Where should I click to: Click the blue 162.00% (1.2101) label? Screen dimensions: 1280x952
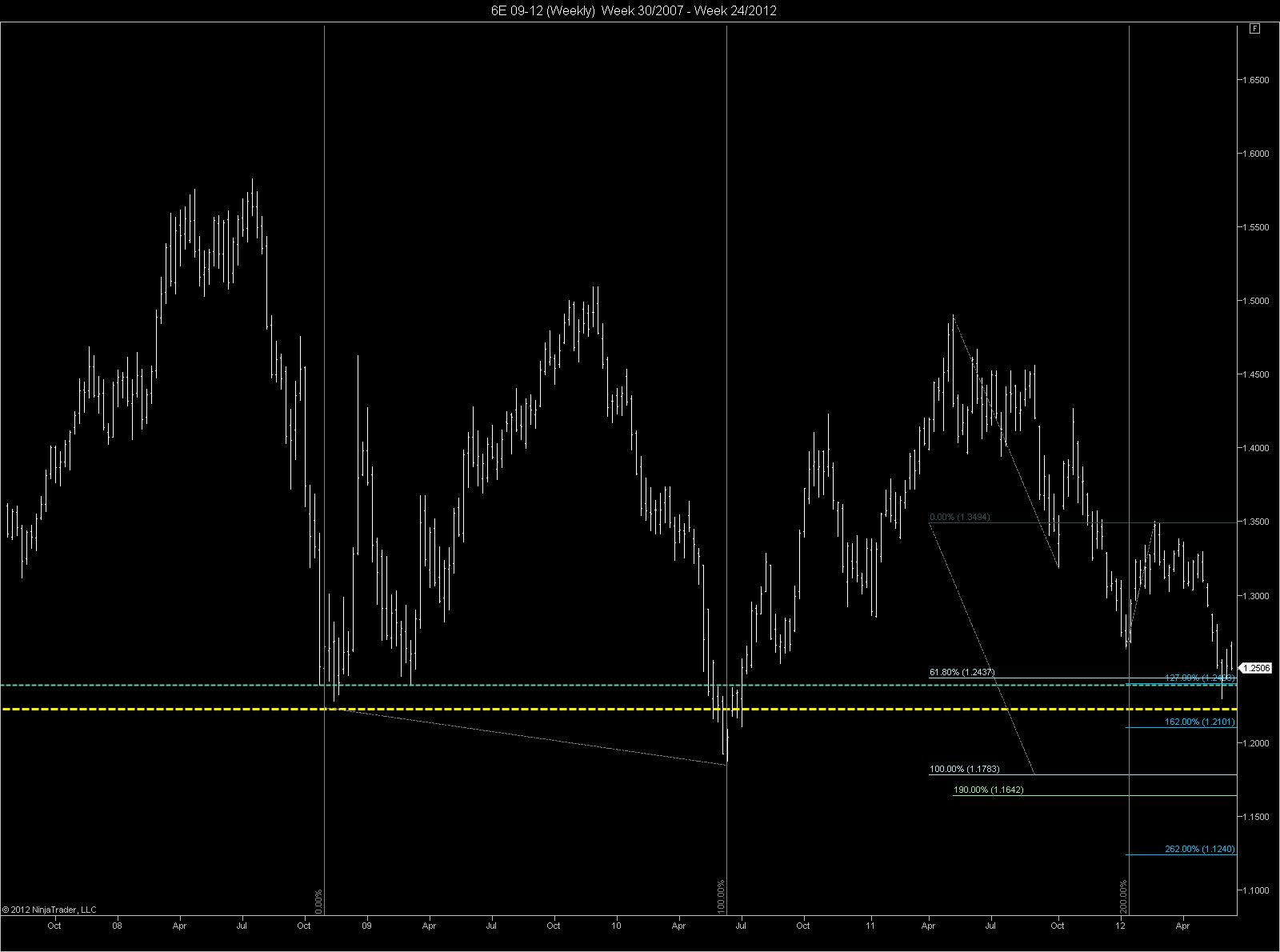pos(1200,722)
